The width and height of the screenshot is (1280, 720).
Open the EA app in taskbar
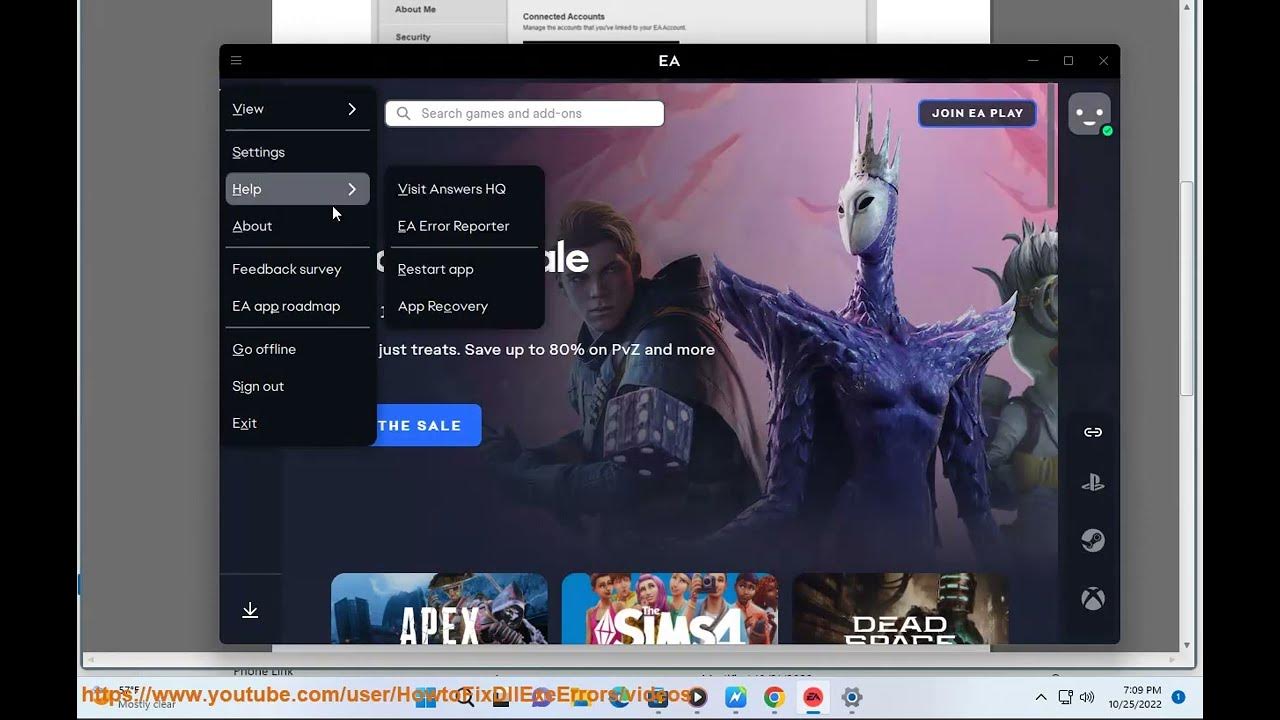pos(813,697)
